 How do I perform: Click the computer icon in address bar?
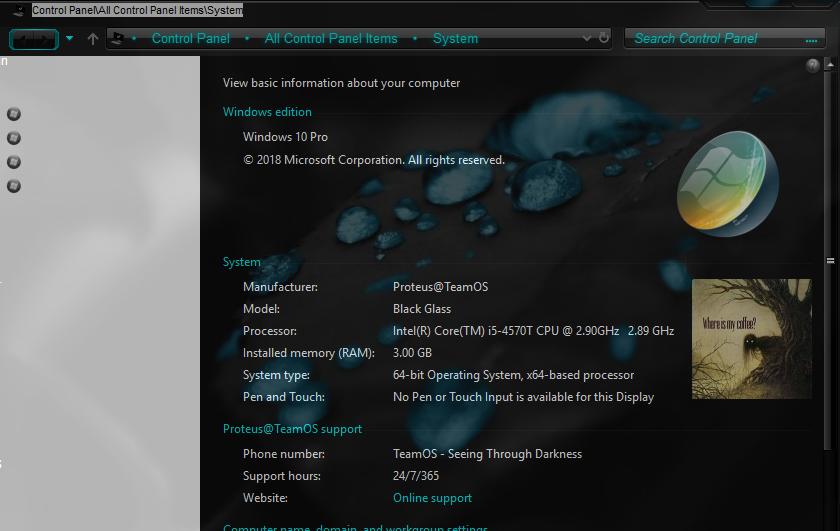click(x=117, y=38)
